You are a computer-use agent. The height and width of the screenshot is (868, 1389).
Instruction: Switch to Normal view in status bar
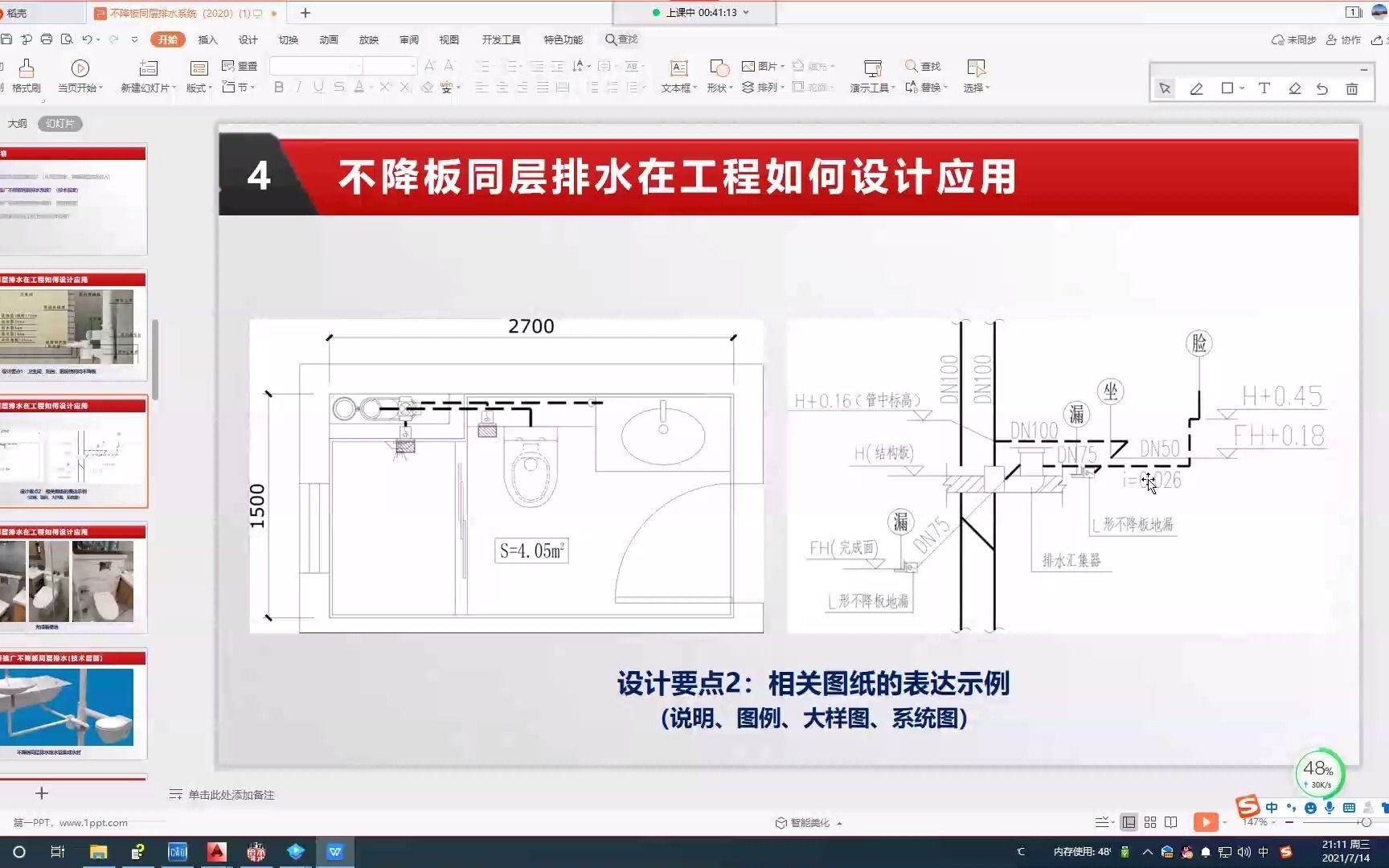pyautogui.click(x=1129, y=822)
